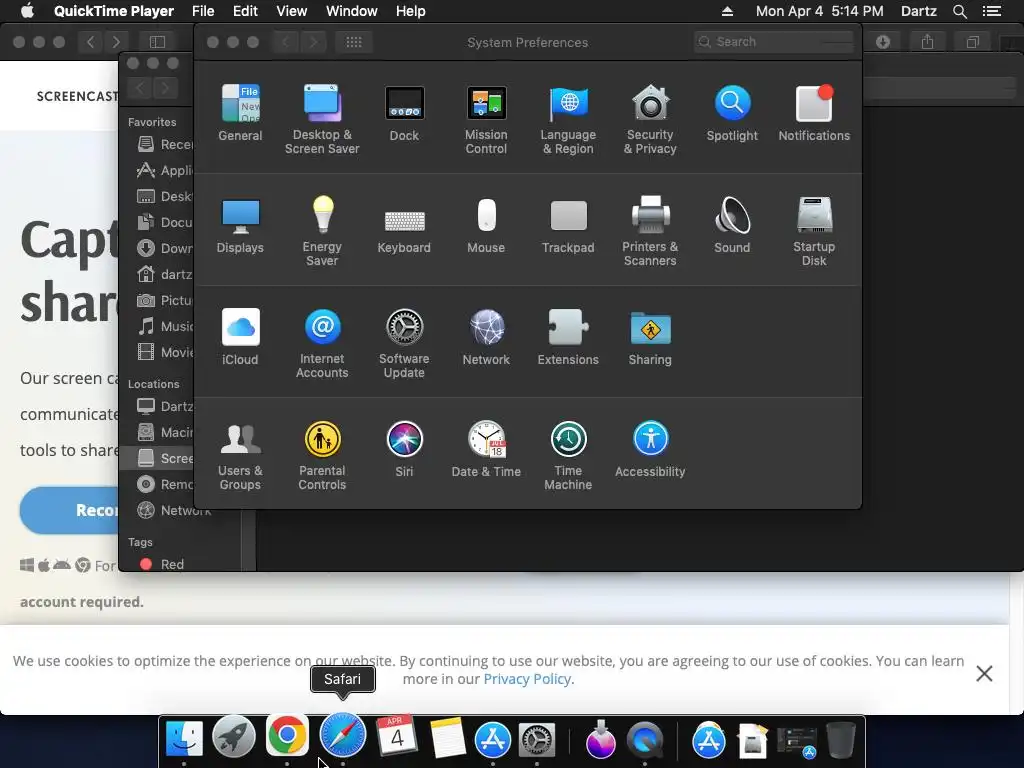Open the View menu
1024x768 pixels.
pyautogui.click(x=291, y=11)
